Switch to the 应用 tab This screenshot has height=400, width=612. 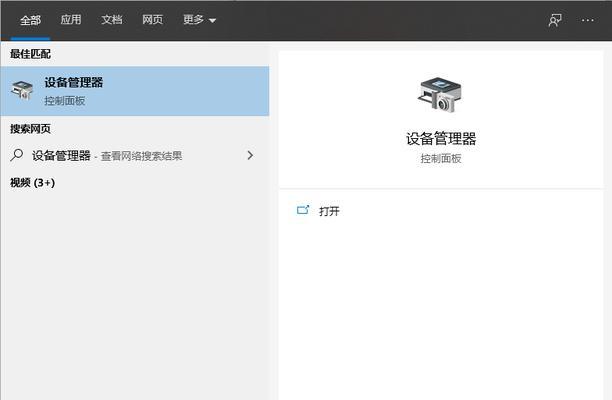(x=71, y=20)
